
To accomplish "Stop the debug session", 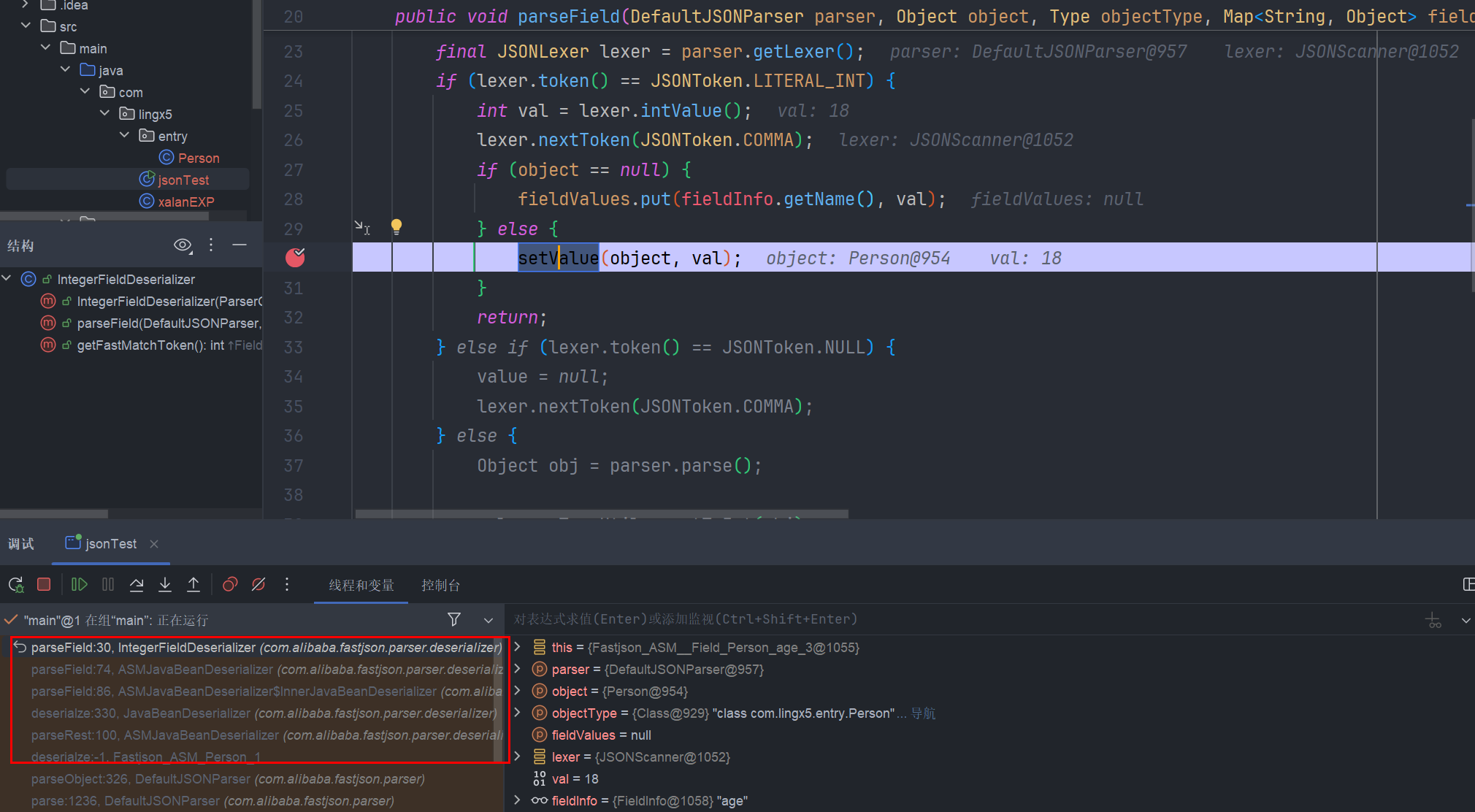I will click(x=44, y=585).
